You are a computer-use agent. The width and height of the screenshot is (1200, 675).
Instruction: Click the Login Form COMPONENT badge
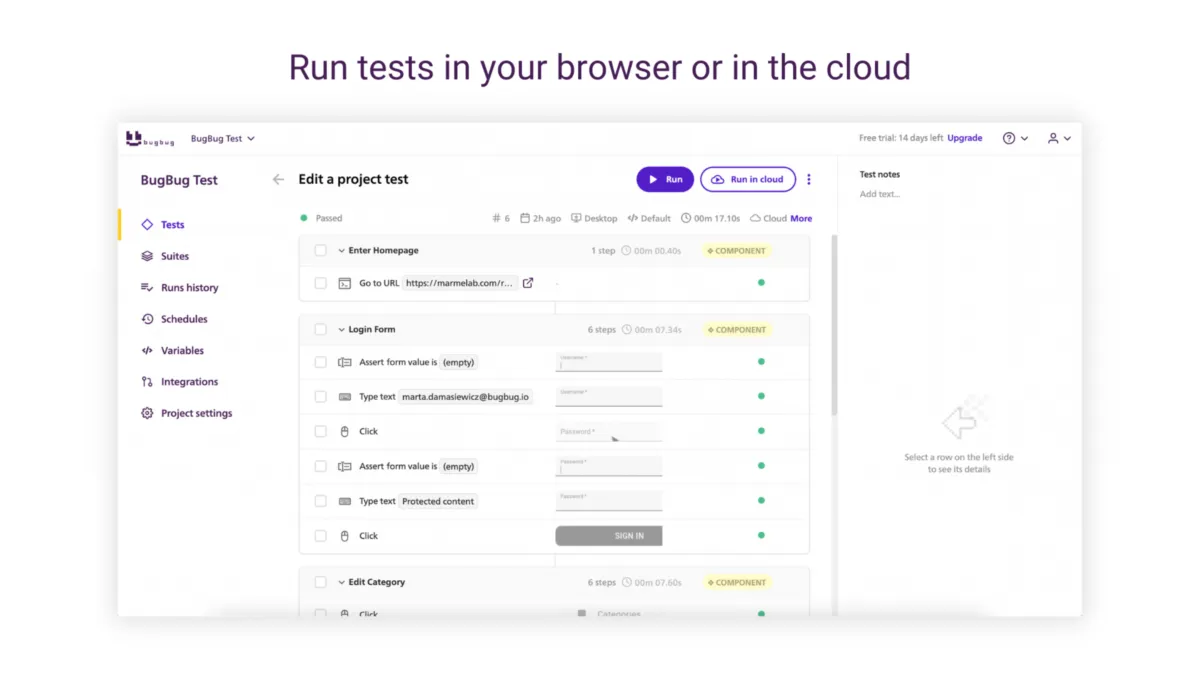pos(737,329)
